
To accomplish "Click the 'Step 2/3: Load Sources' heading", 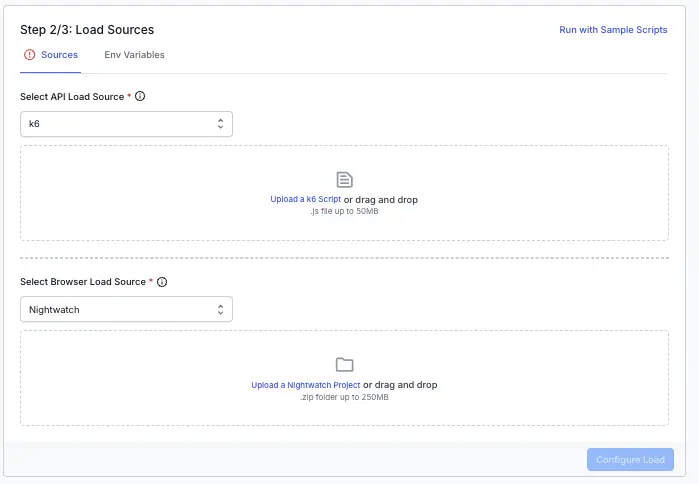I will 87,30.
